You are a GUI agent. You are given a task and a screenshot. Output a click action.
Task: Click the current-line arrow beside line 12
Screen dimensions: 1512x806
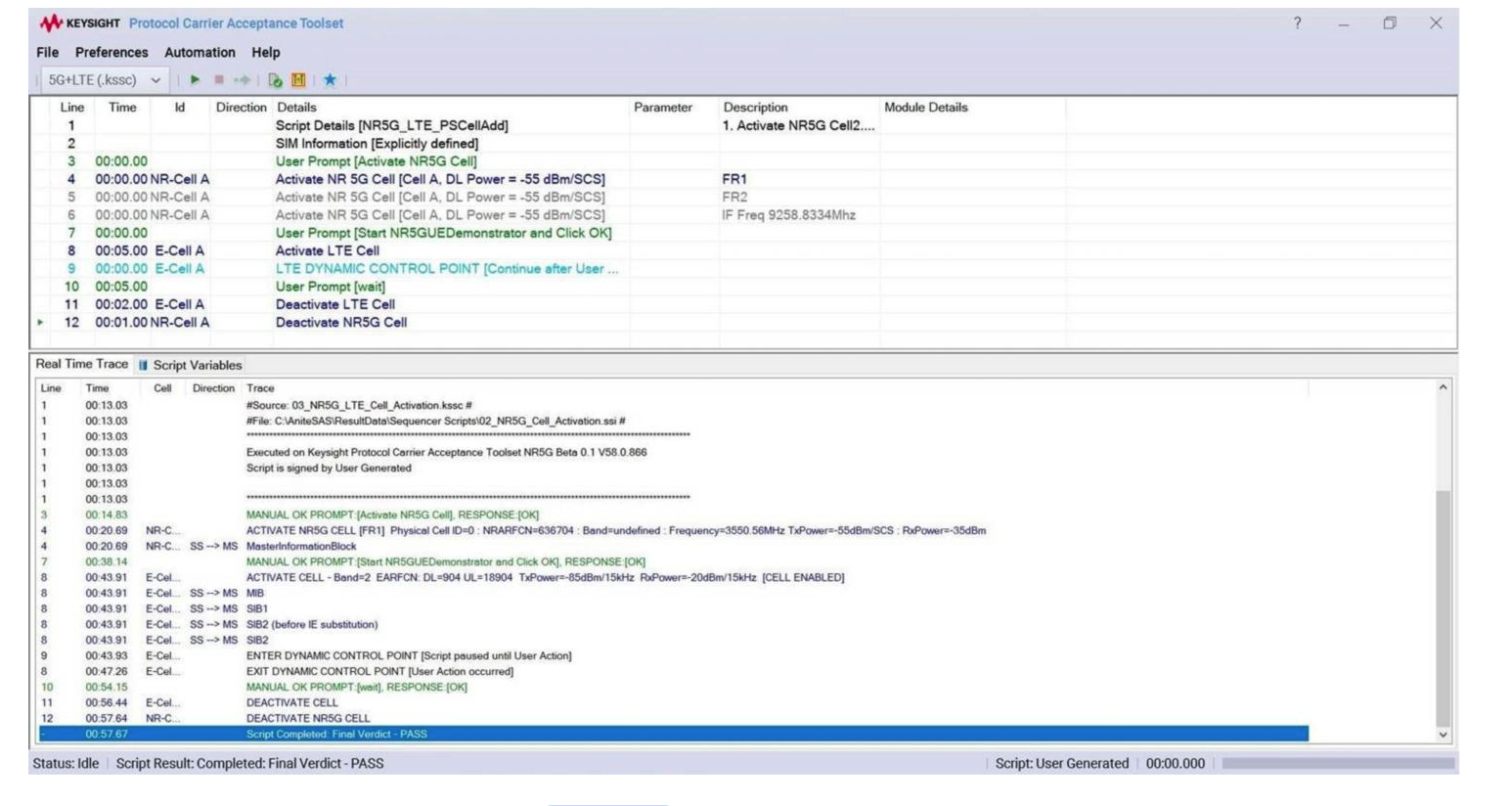coord(40,322)
